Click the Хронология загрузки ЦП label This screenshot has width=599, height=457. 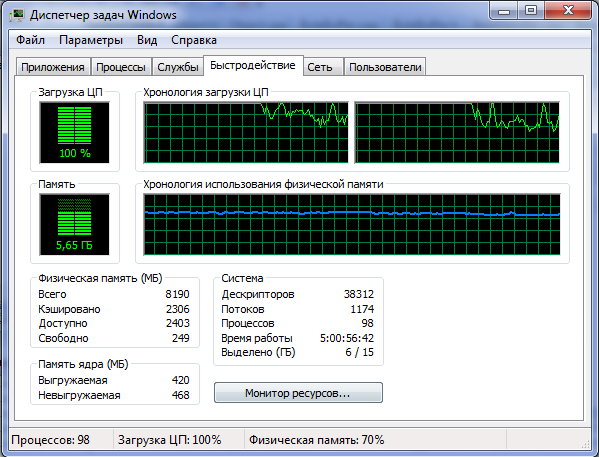206,92
